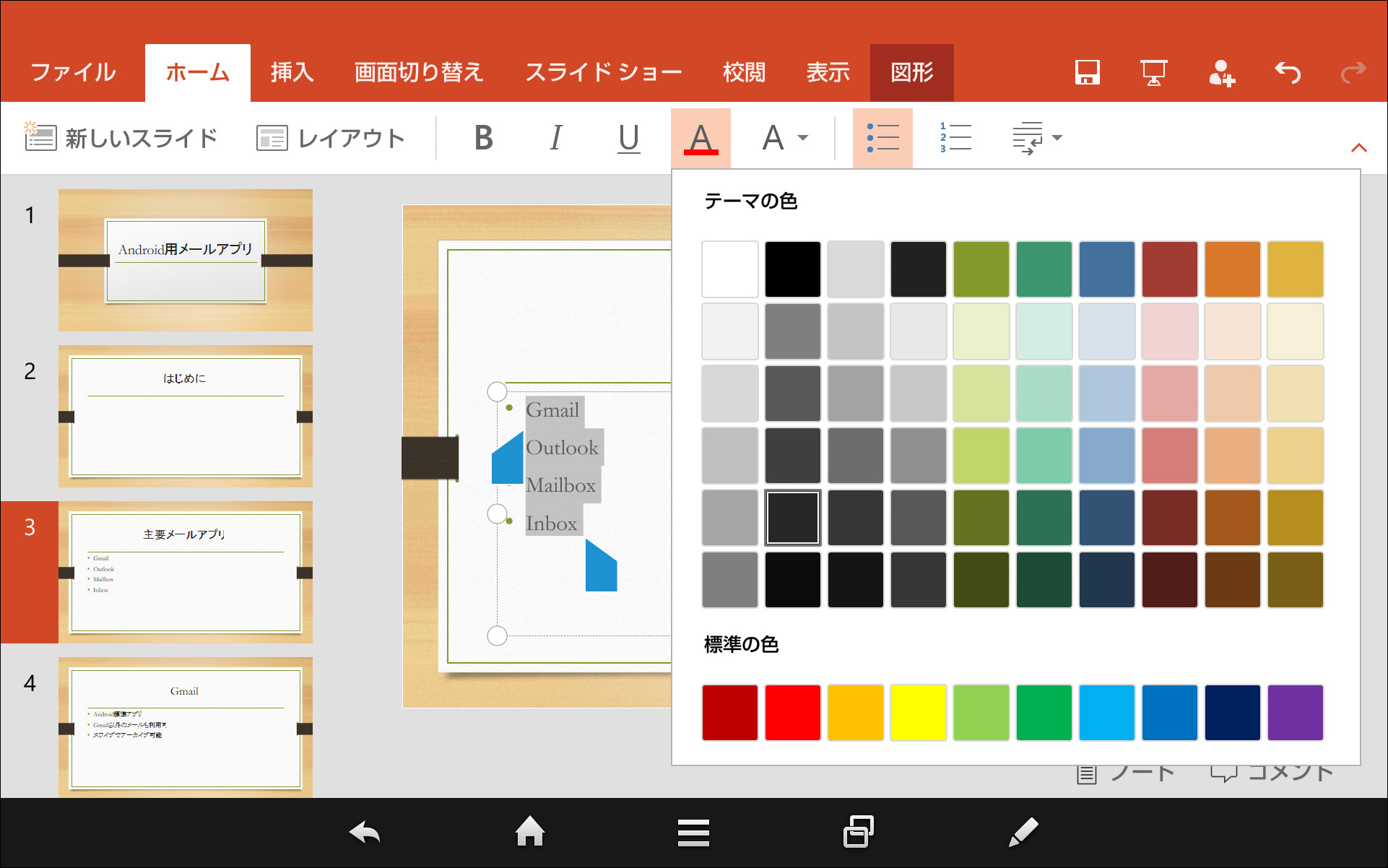
Task: Toggle bold on the selected text
Action: pyautogui.click(x=483, y=138)
